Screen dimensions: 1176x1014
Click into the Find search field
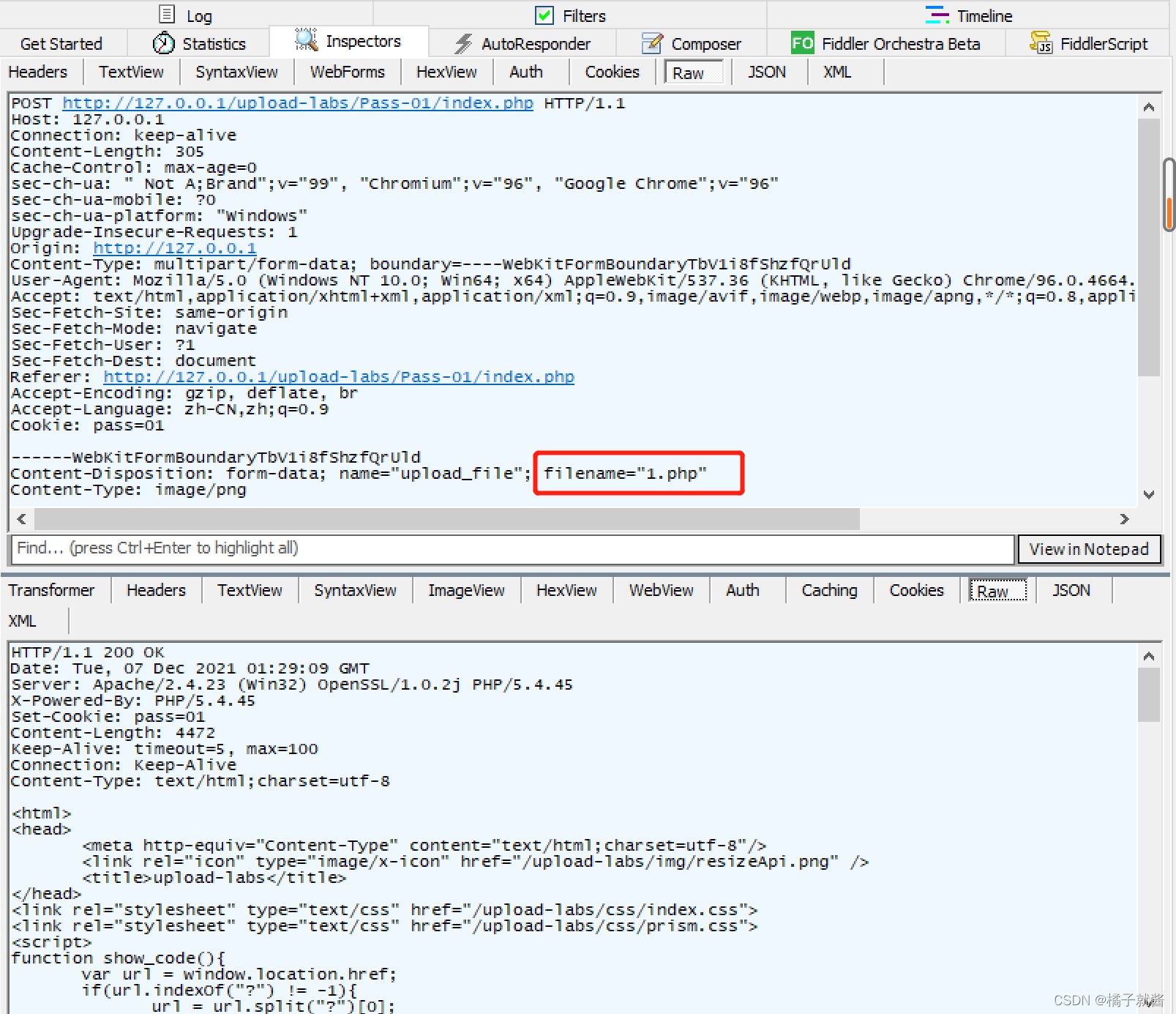point(512,549)
